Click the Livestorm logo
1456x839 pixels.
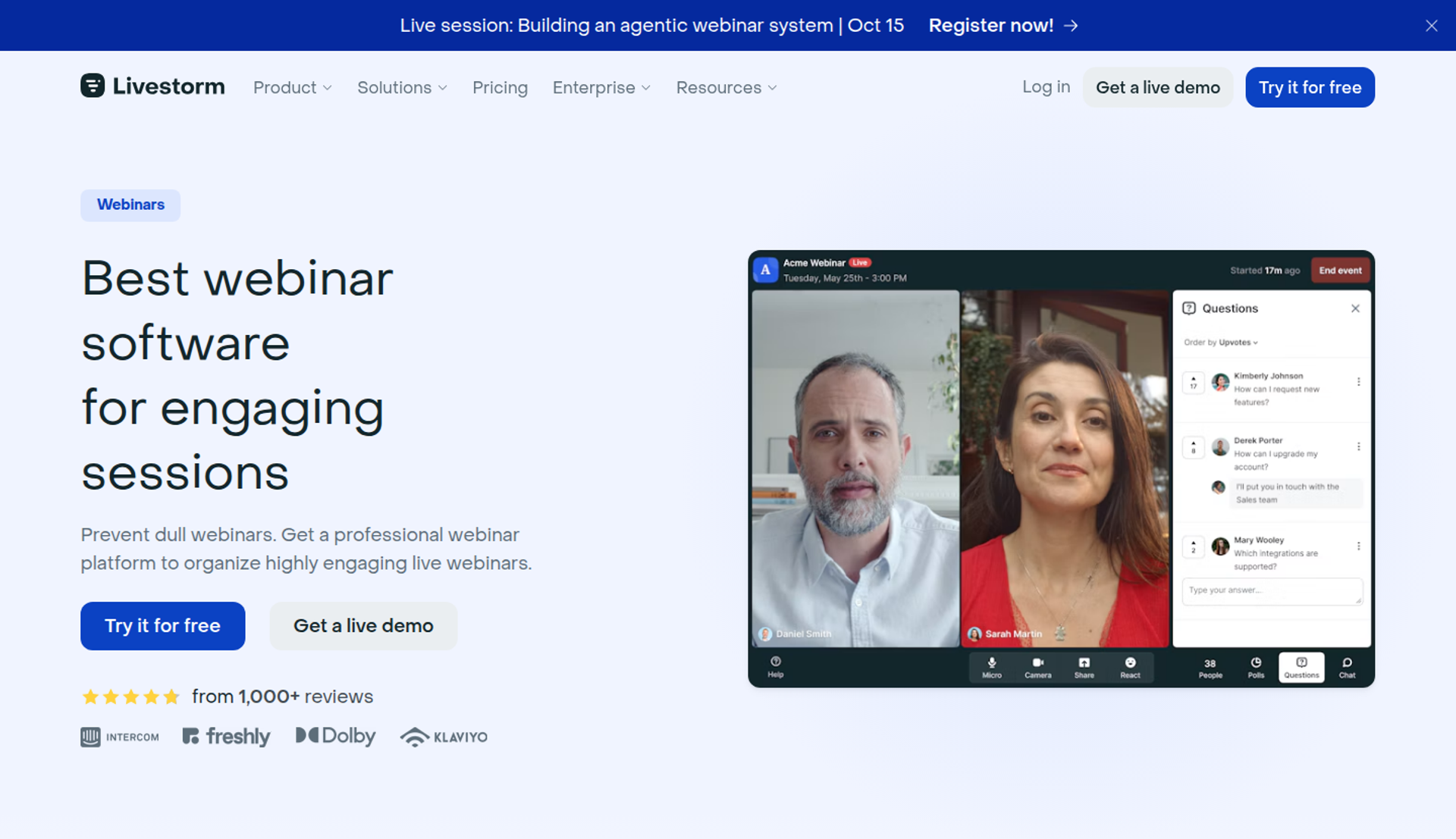point(152,86)
